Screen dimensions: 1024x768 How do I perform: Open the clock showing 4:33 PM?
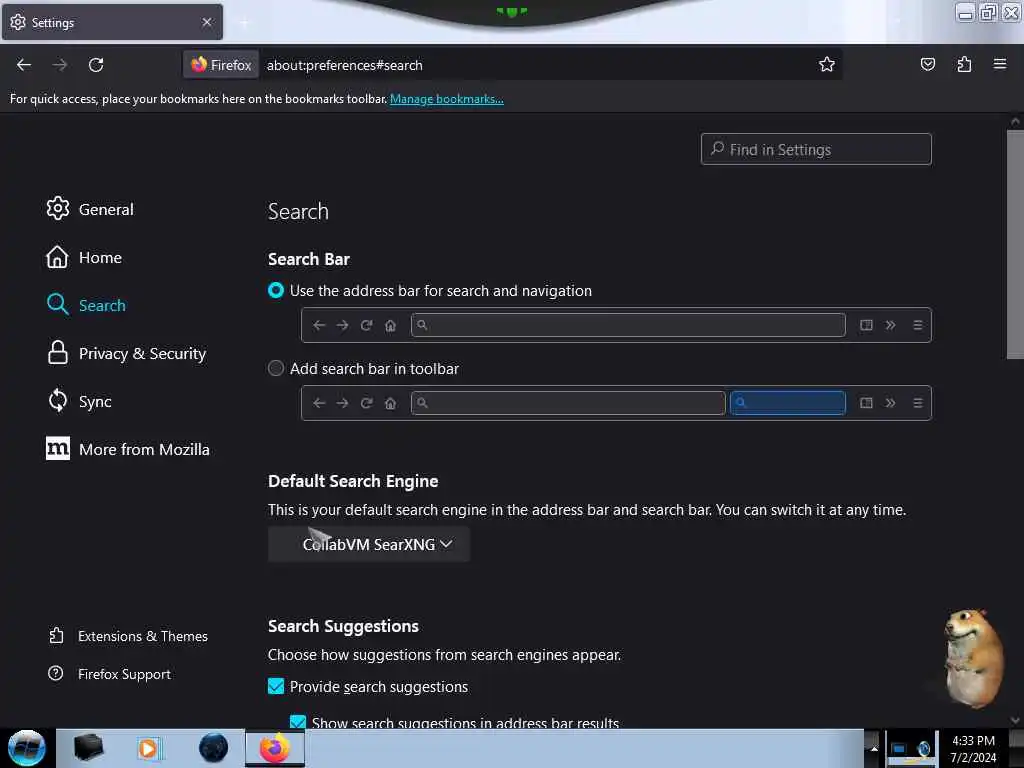click(x=973, y=749)
